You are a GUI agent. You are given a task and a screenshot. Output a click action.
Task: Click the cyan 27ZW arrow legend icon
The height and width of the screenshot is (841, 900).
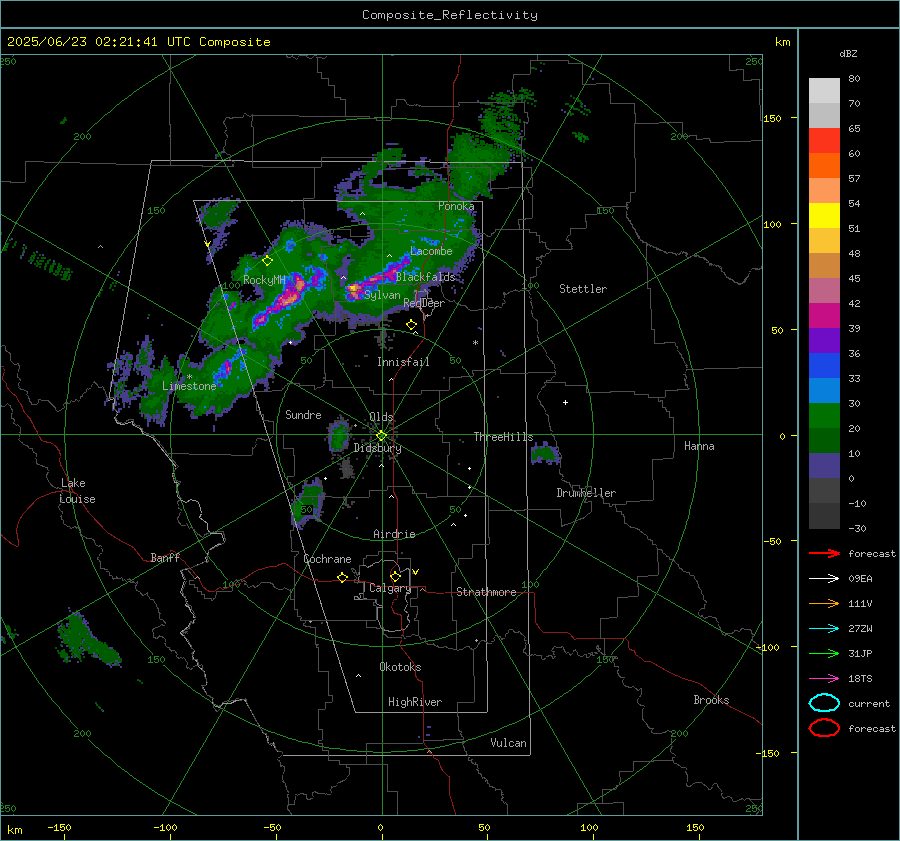(x=824, y=629)
